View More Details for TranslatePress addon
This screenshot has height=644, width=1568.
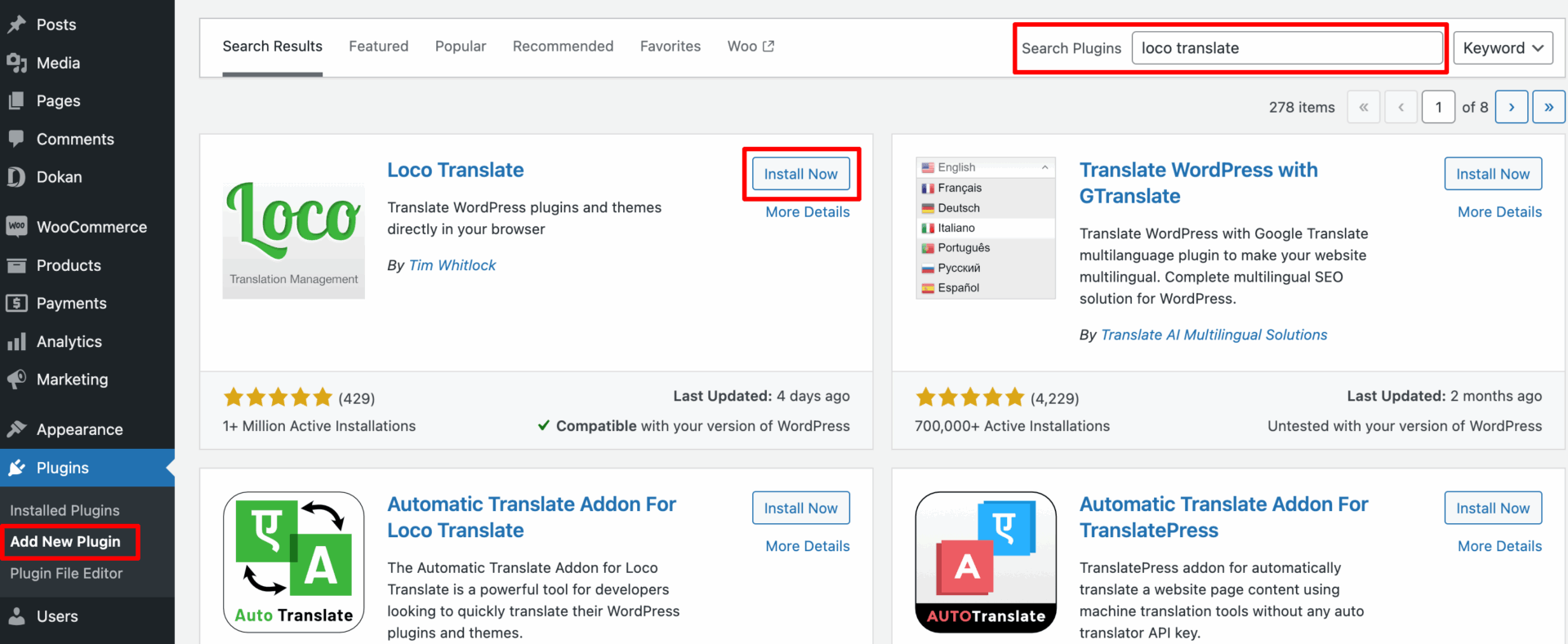(x=1500, y=546)
